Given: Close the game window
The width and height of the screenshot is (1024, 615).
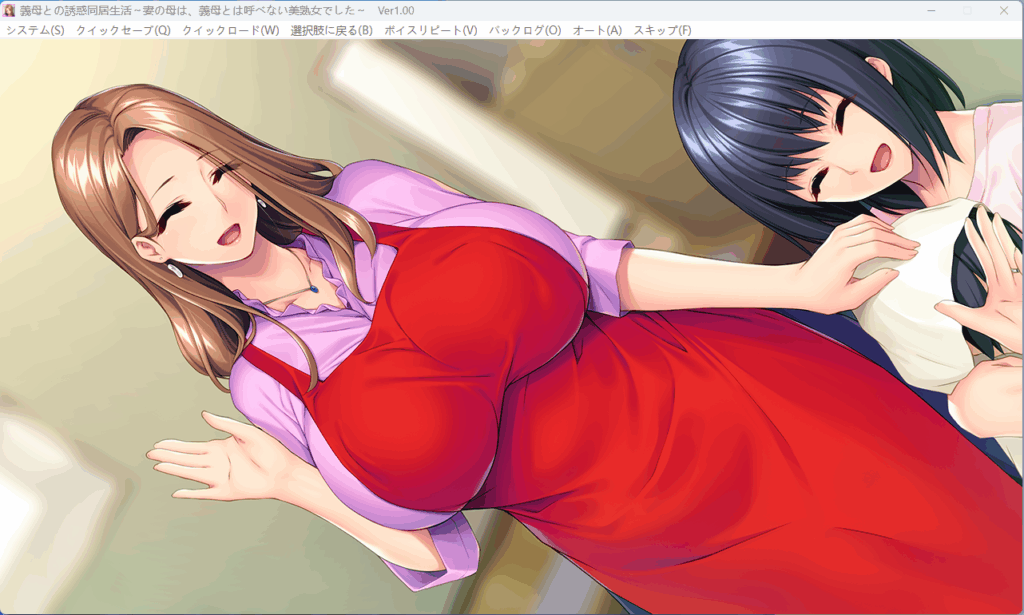Looking at the screenshot, I should [x=1004, y=10].
